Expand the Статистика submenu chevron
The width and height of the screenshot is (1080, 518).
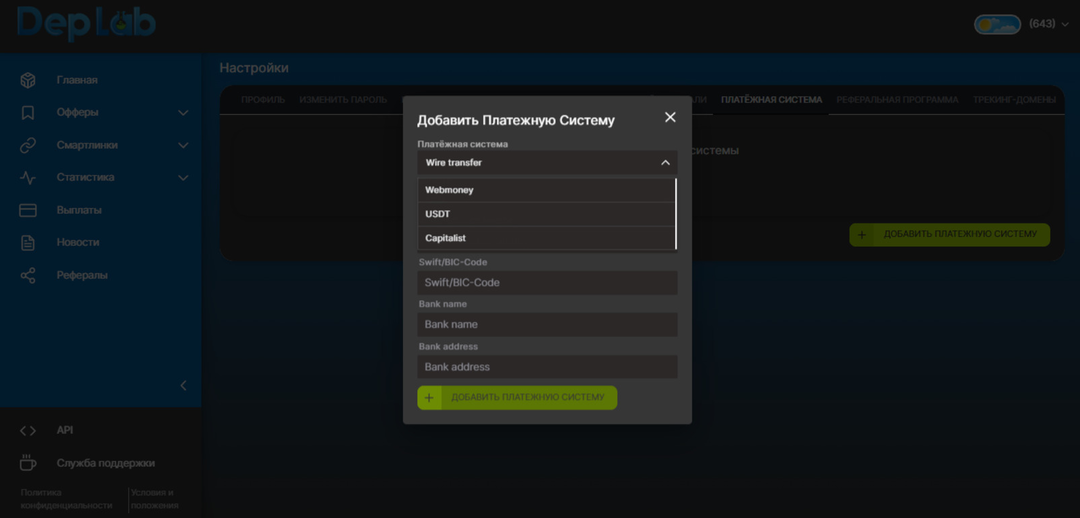point(183,178)
